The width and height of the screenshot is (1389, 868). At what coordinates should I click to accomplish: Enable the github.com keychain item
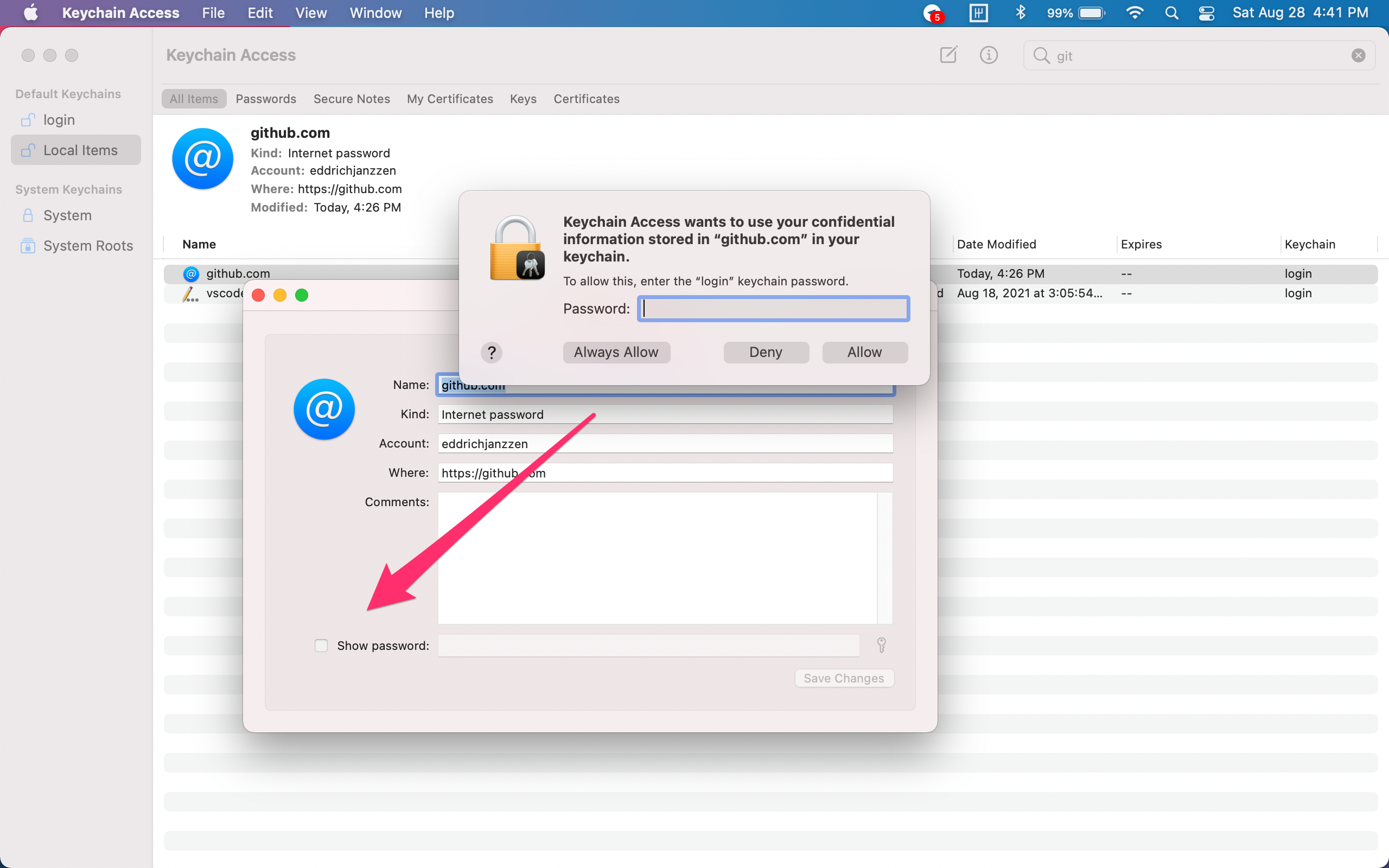pyautogui.click(x=320, y=644)
